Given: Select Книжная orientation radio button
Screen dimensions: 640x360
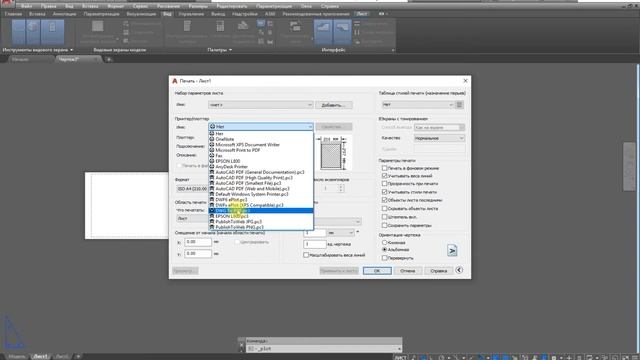Looking at the screenshot, I should 384,242.
